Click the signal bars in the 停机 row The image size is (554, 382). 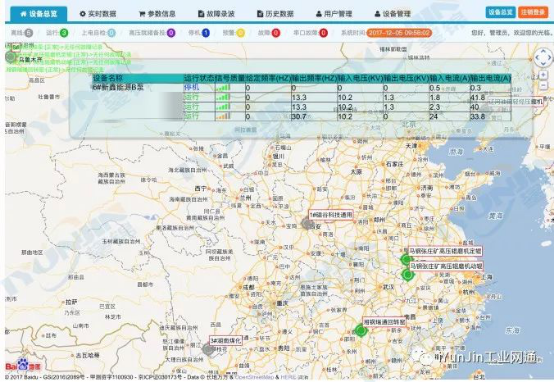(223, 88)
